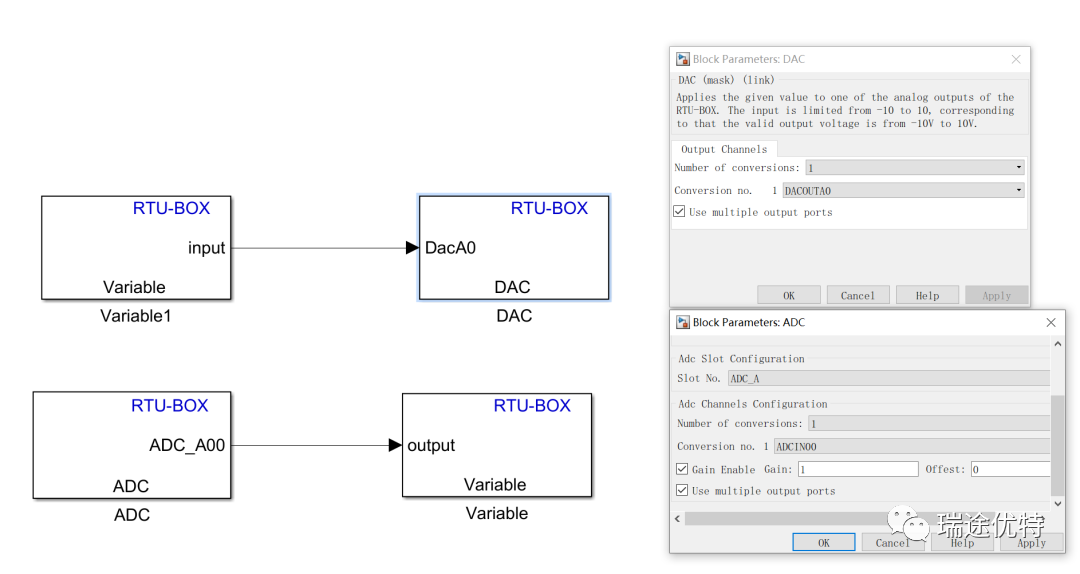Click Apply in the ADC parameters dialog

click(1031, 542)
